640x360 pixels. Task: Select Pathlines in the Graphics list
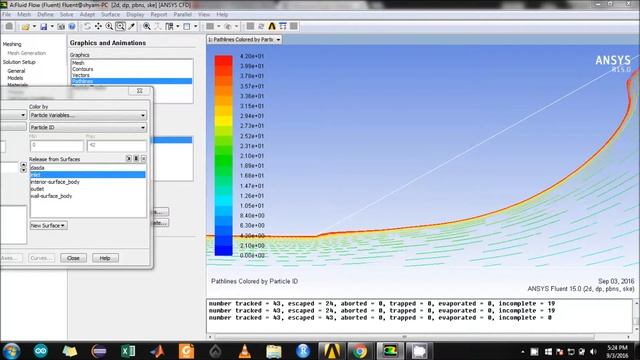click(131, 81)
